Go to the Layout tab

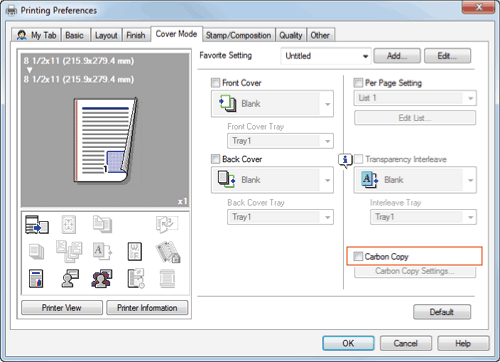(106, 35)
